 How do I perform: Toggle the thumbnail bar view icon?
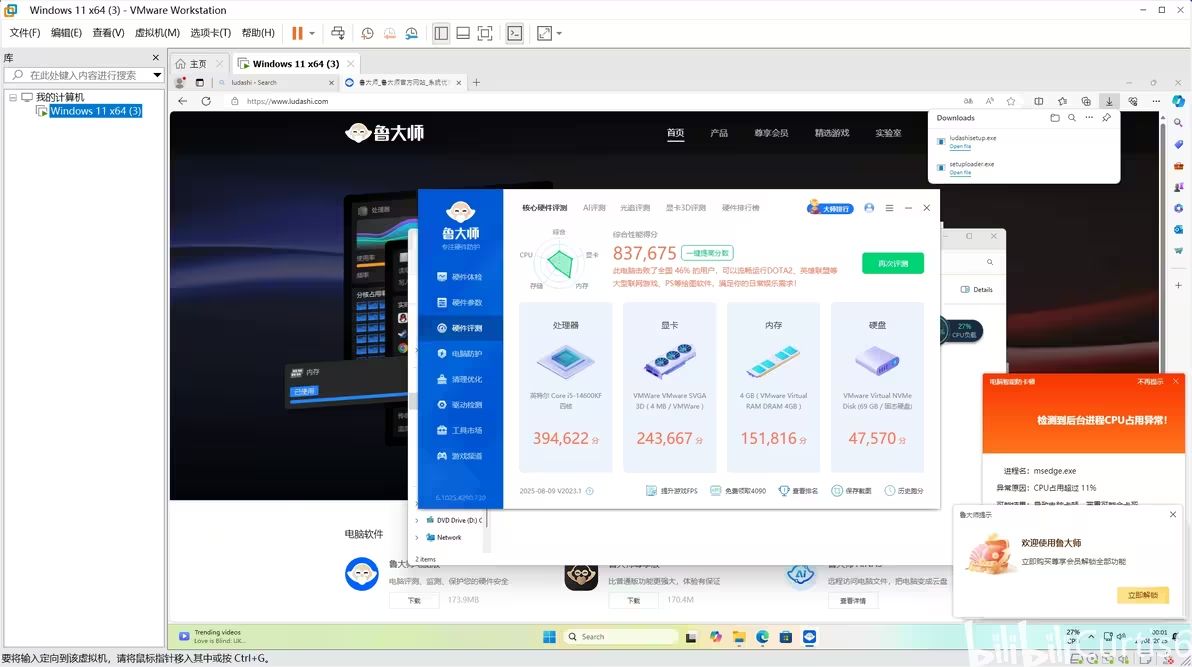pos(463,33)
